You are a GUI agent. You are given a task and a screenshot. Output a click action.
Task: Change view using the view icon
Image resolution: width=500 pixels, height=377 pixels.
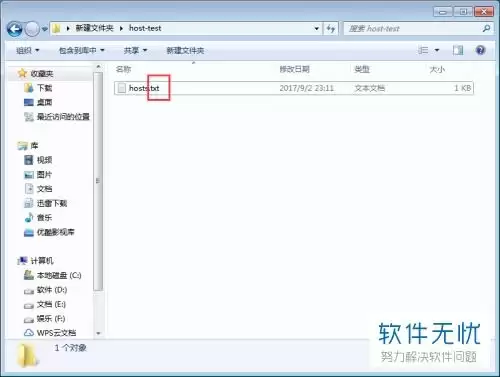tap(423, 50)
